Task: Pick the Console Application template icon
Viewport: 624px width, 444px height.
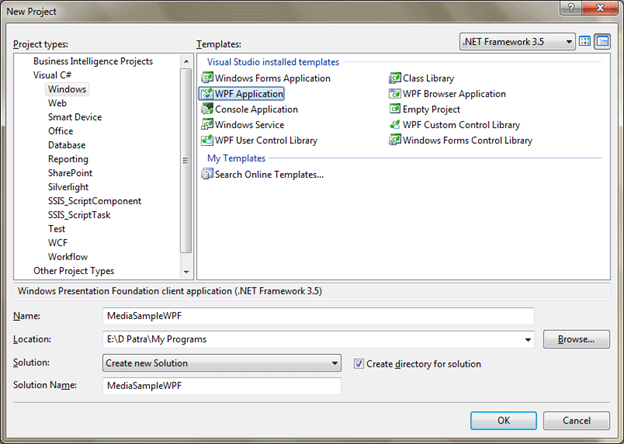Action: (x=208, y=109)
